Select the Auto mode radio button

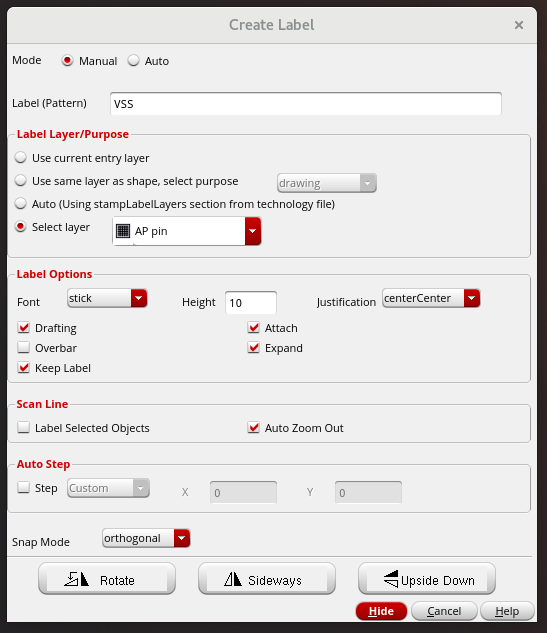click(x=133, y=61)
